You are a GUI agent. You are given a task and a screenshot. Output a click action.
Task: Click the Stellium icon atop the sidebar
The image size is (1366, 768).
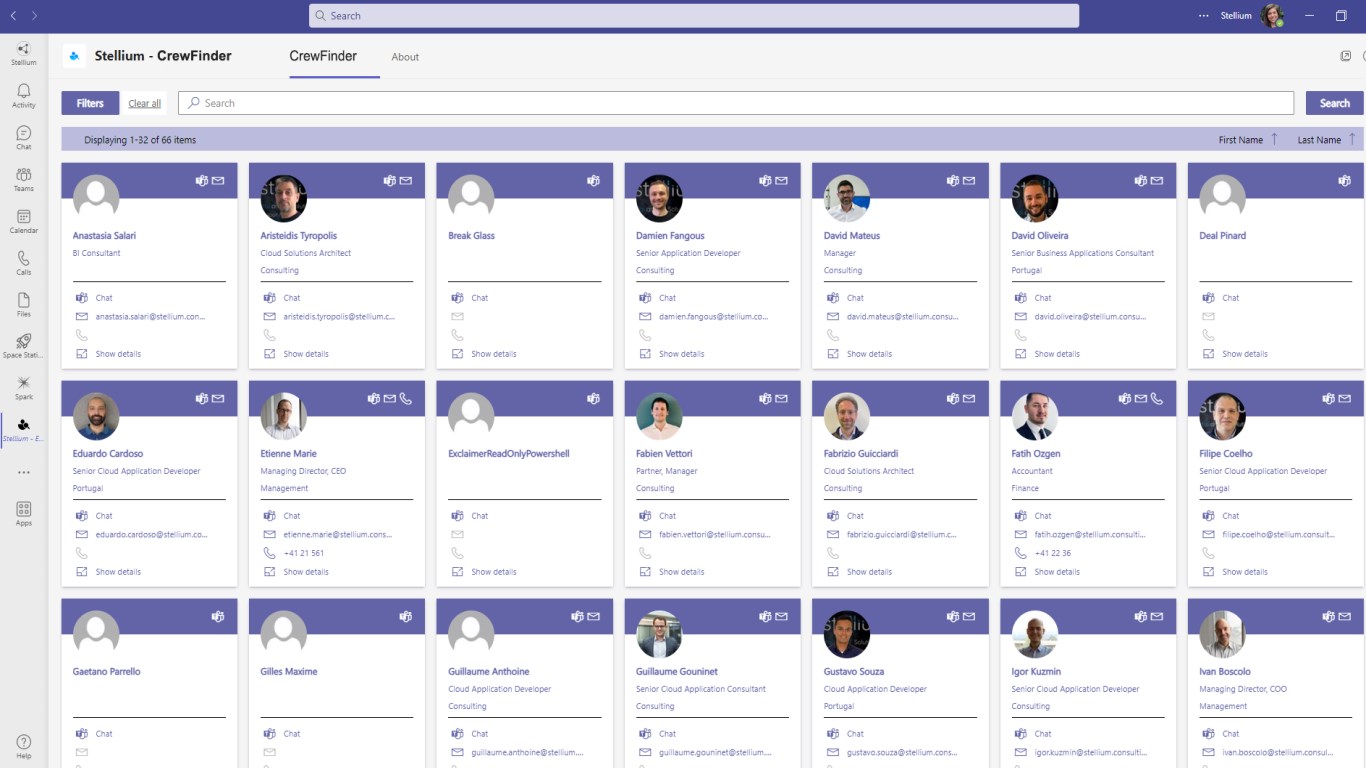[24, 54]
